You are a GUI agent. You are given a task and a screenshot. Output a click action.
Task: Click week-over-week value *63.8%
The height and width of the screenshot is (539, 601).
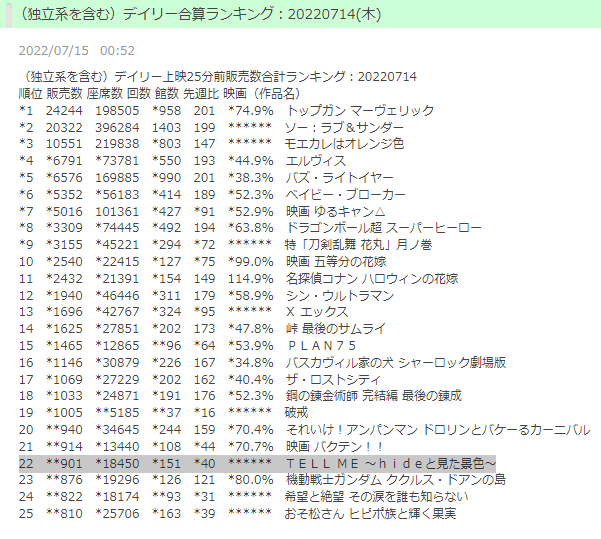(251, 228)
